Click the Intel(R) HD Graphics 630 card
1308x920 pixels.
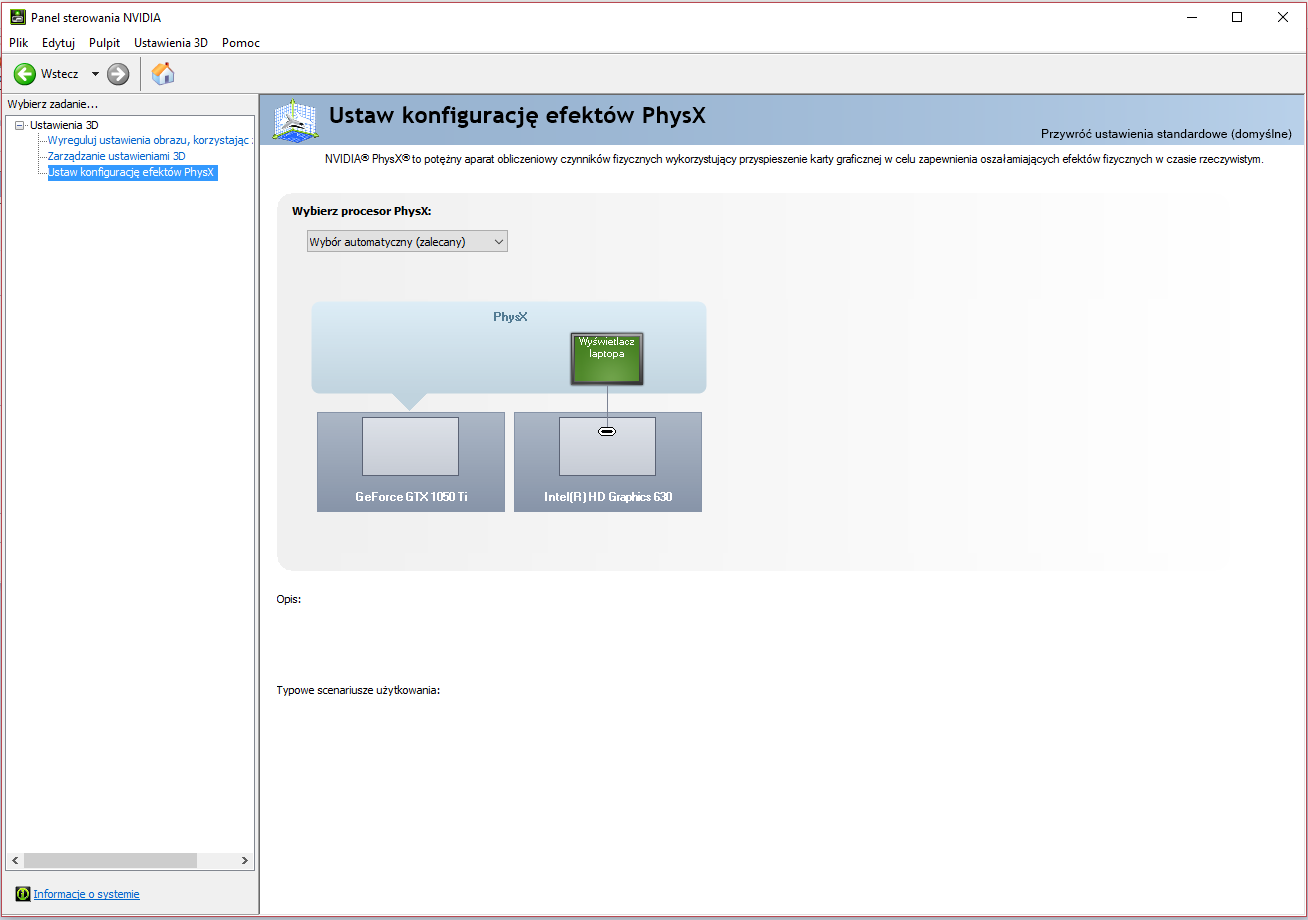608,462
